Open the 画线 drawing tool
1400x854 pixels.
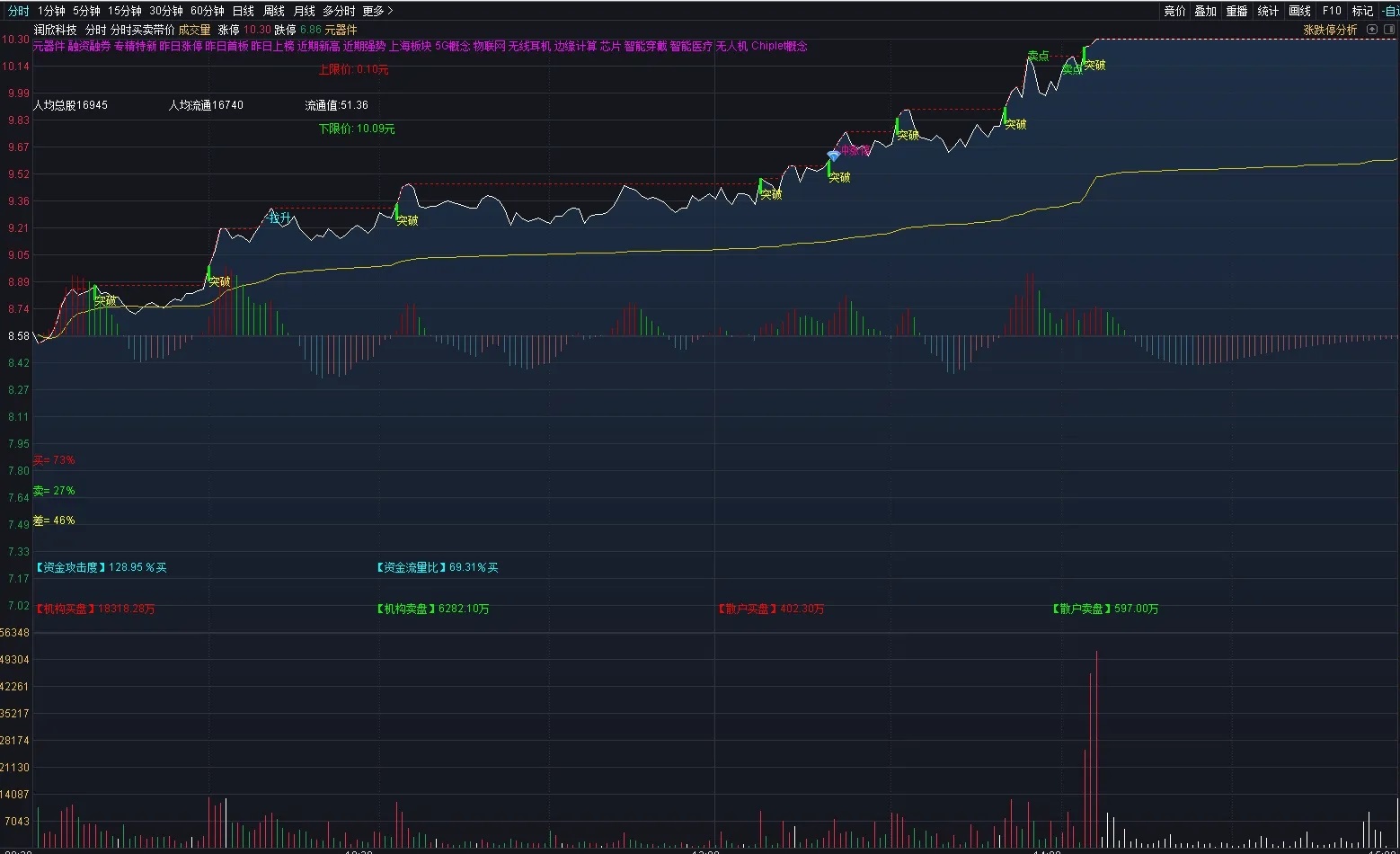[x=1299, y=11]
